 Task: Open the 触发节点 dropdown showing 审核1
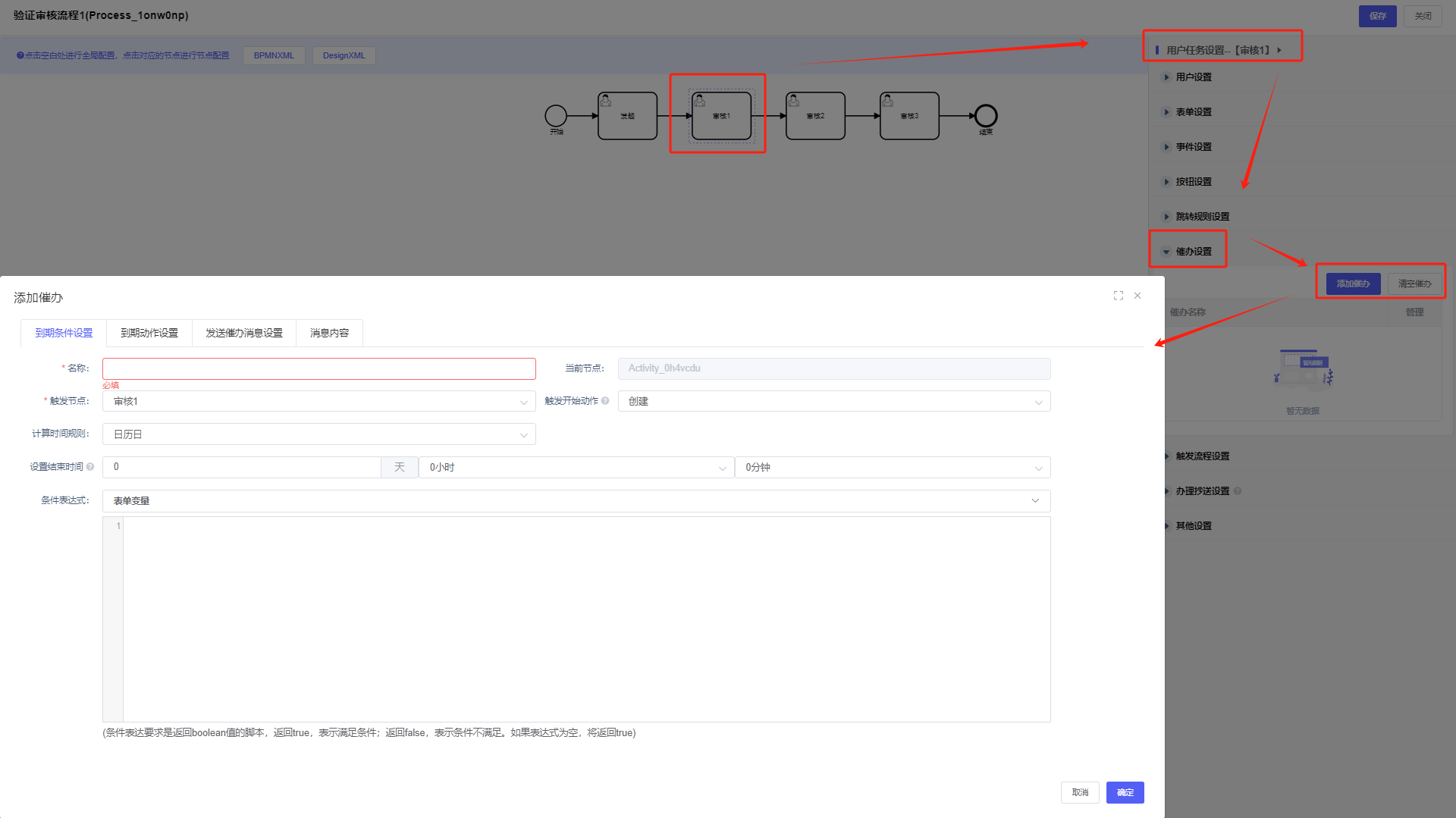[x=318, y=402]
